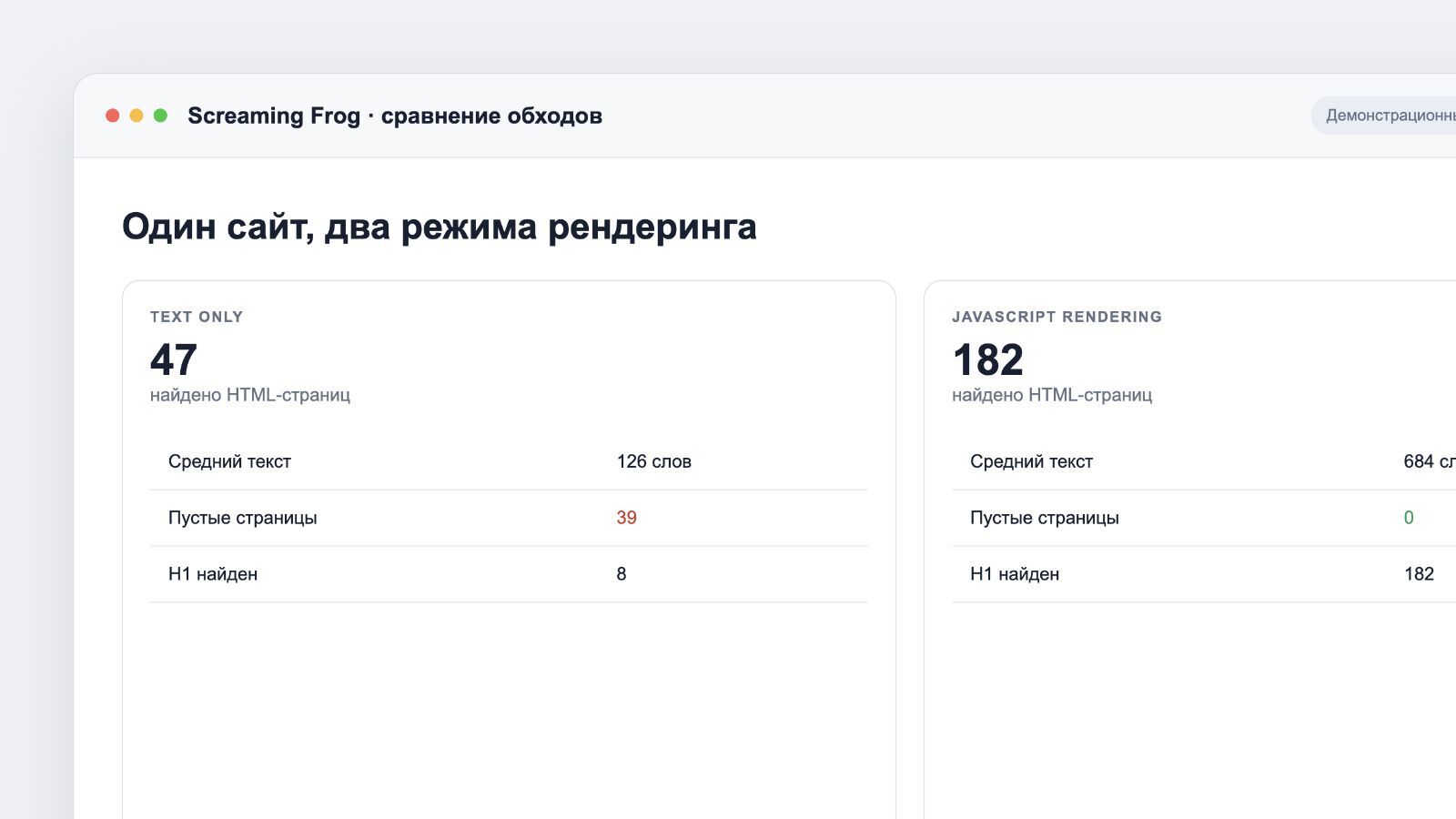Click 'найдено HTML-страниц' under 47
The height and width of the screenshot is (819, 1456).
[x=250, y=395]
